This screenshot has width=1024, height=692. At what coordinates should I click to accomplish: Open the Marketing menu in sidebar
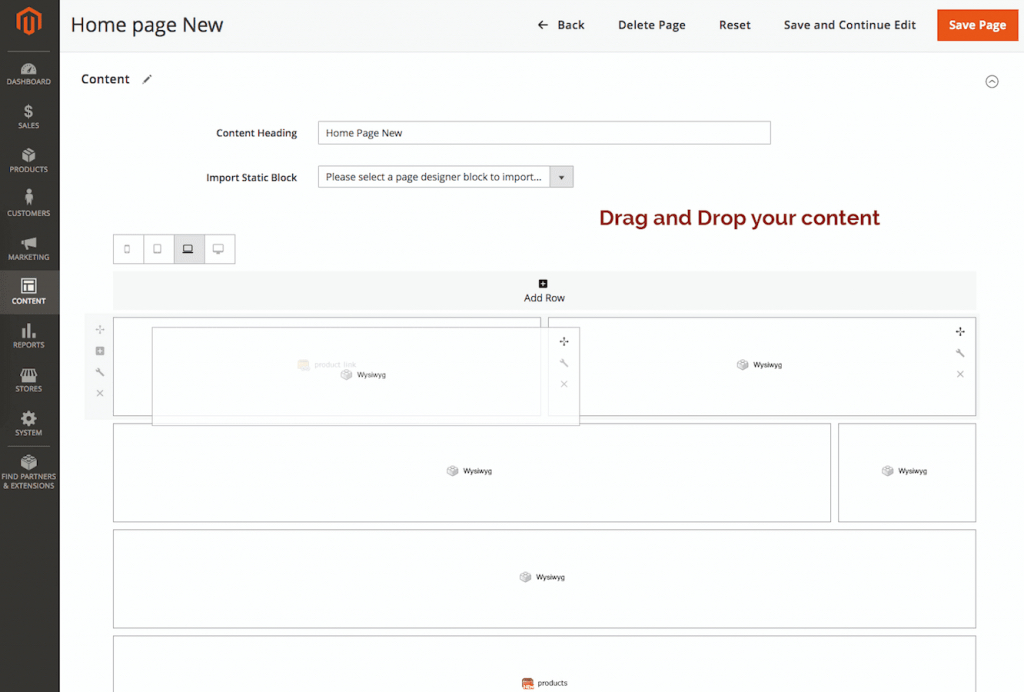(29, 248)
